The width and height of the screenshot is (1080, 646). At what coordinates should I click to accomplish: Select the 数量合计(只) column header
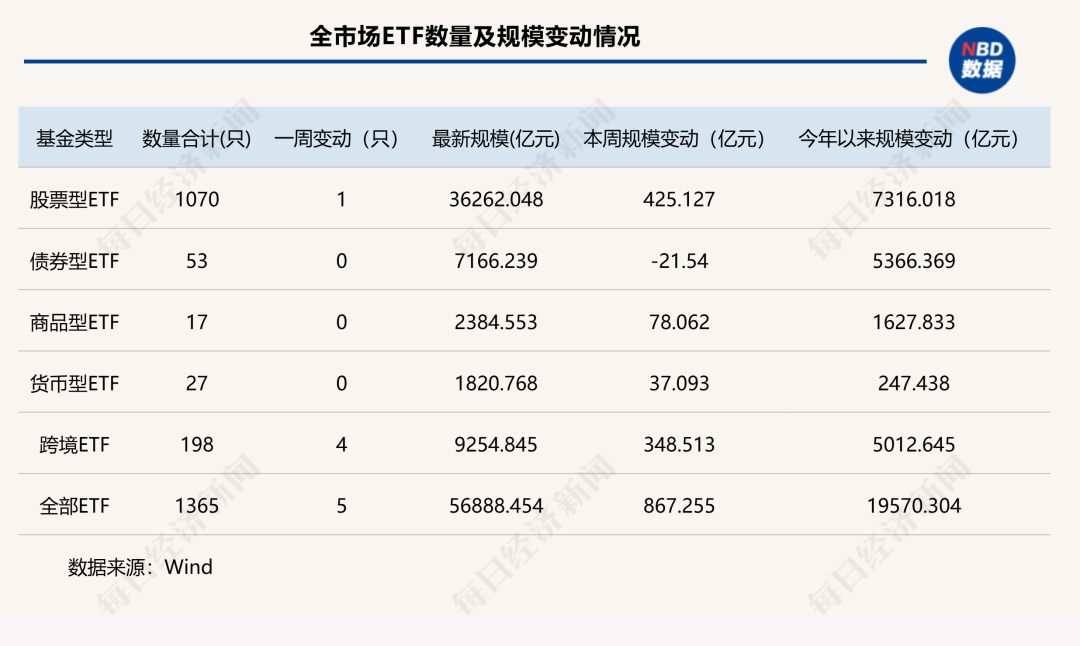pyautogui.click(x=197, y=139)
